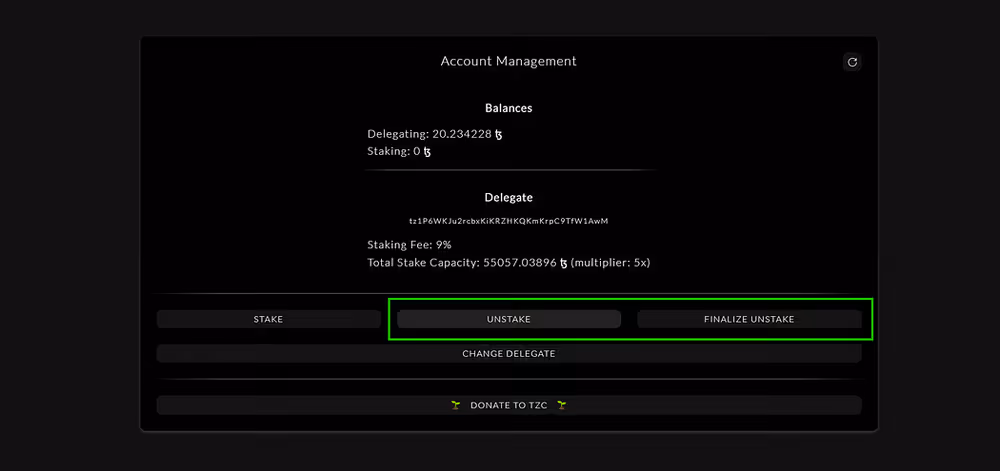Screen dimensions: 1000x471
Task: Click the Staking balance line
Action: 399,152
